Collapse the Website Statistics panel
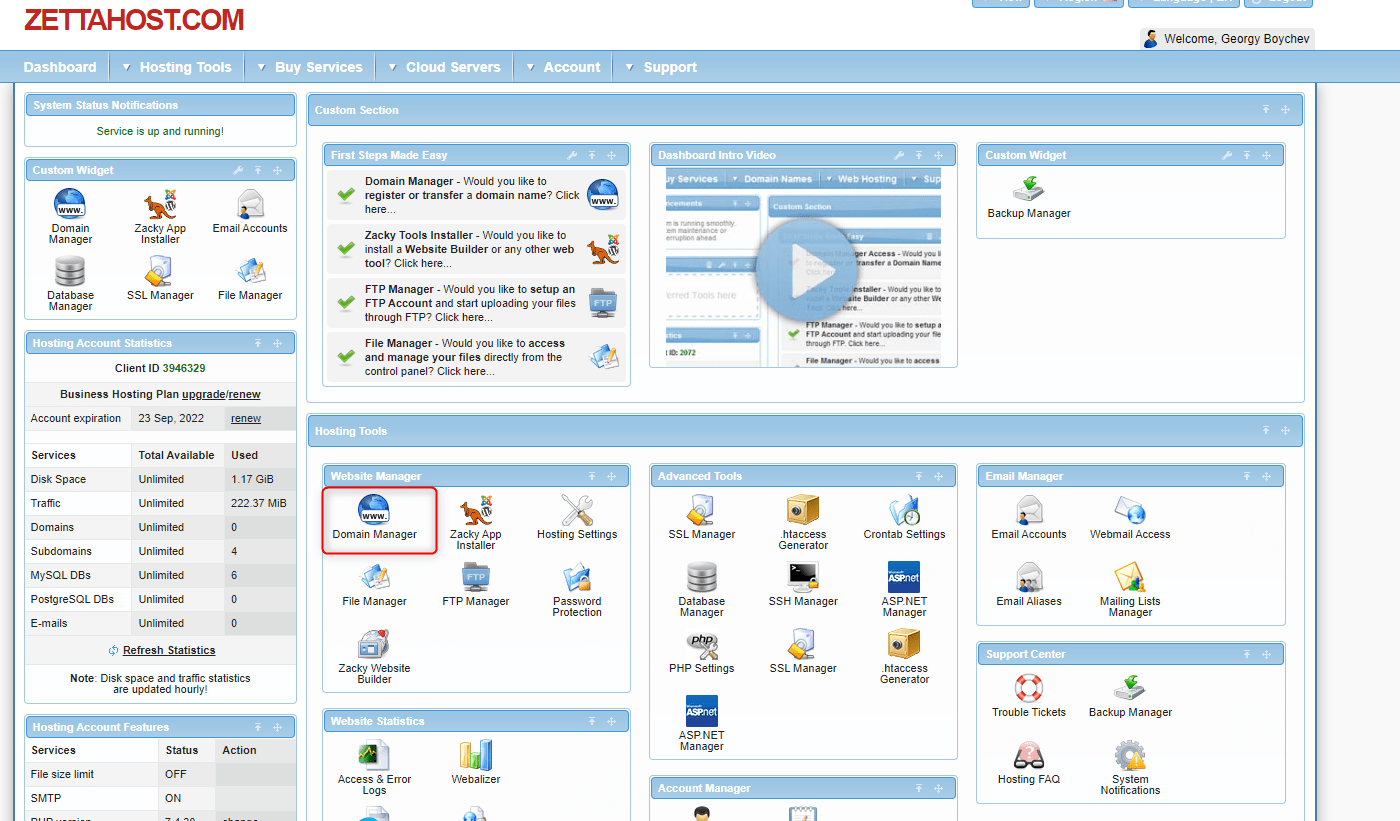 [591, 721]
